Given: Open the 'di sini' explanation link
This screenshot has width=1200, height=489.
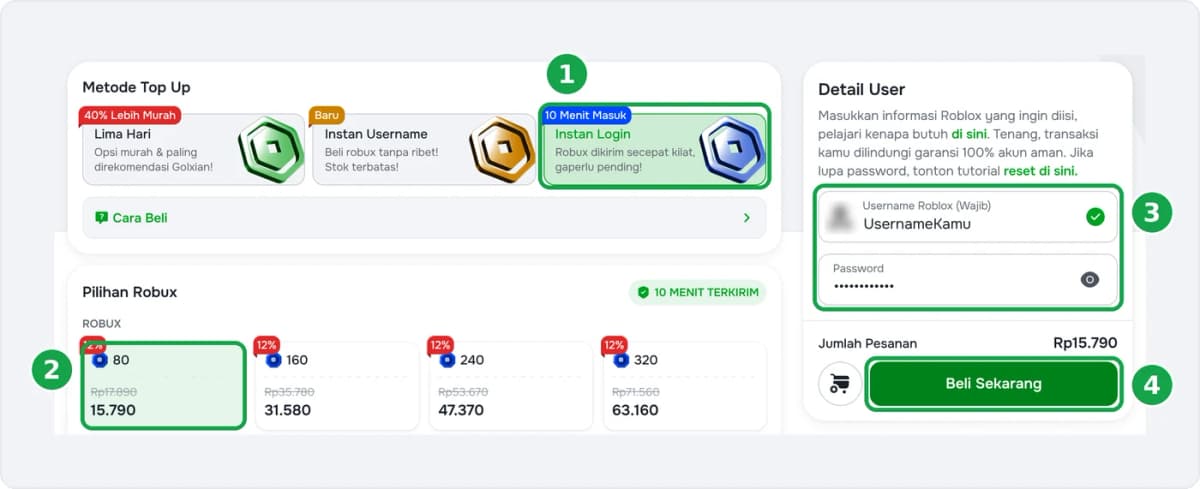Looking at the screenshot, I should [x=971, y=133].
